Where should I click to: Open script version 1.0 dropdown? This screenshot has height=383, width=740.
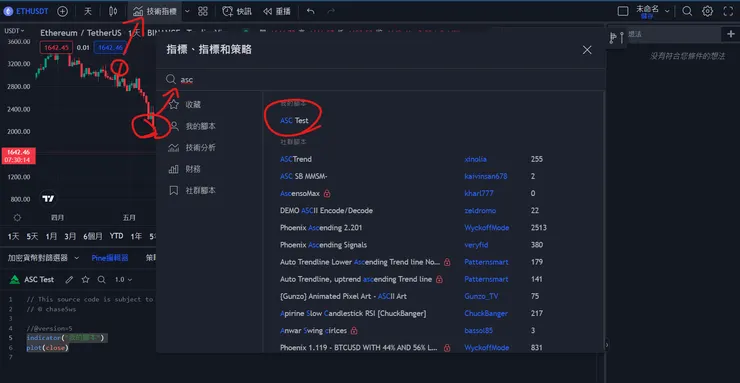point(124,280)
